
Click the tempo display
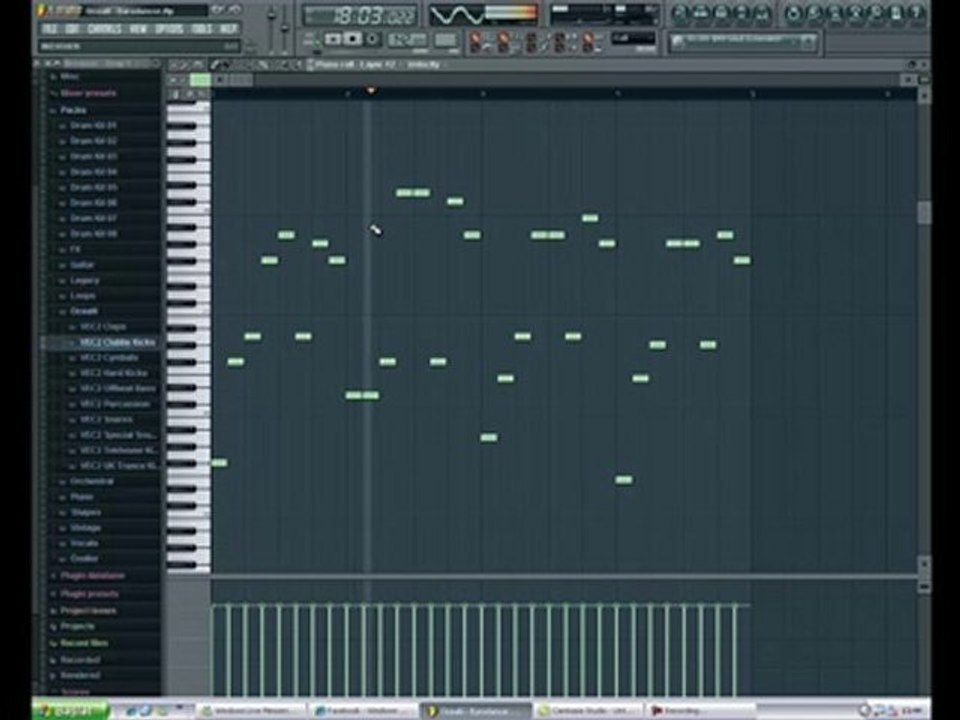(x=407, y=40)
